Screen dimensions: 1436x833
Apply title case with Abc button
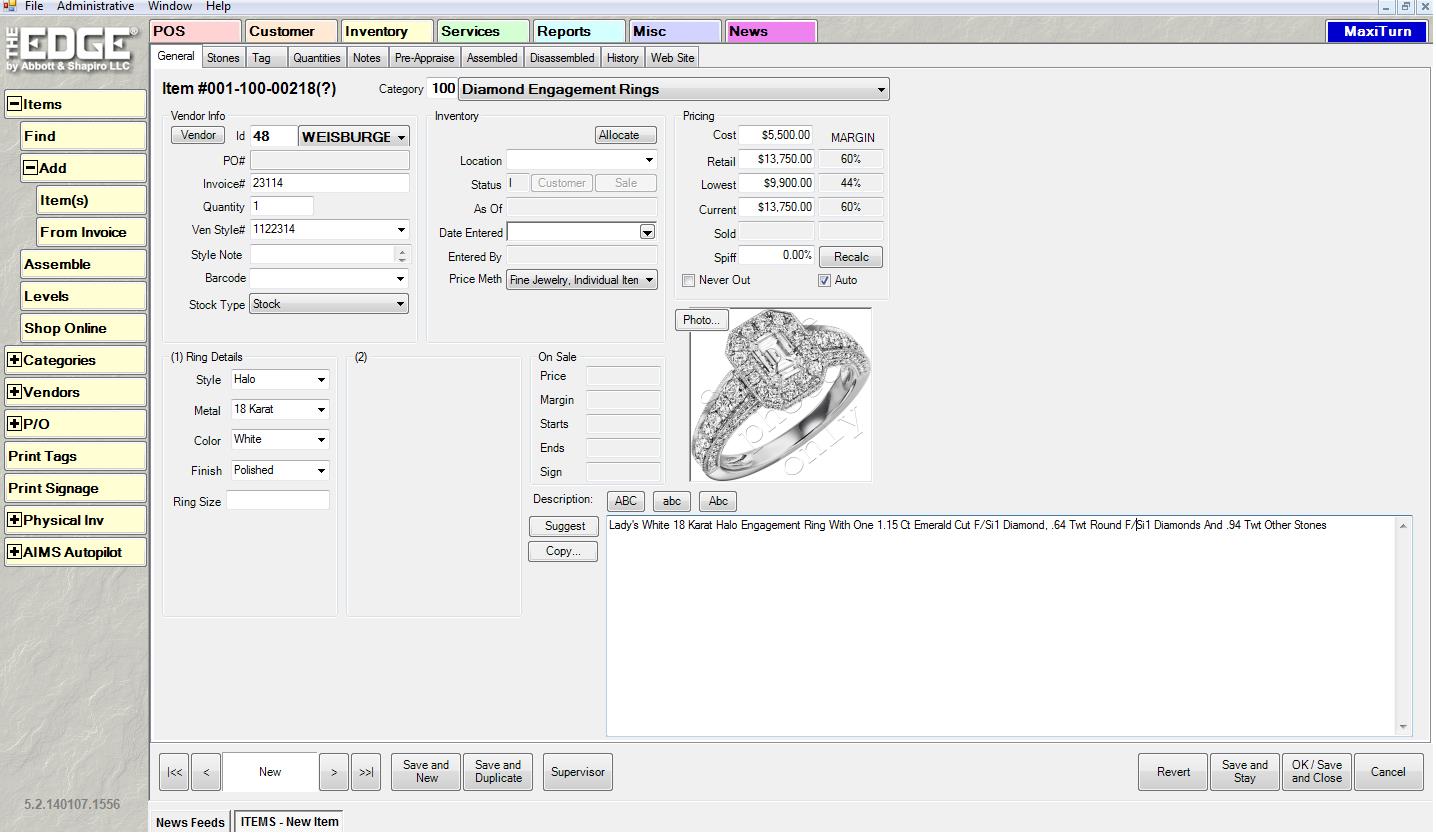coord(718,501)
